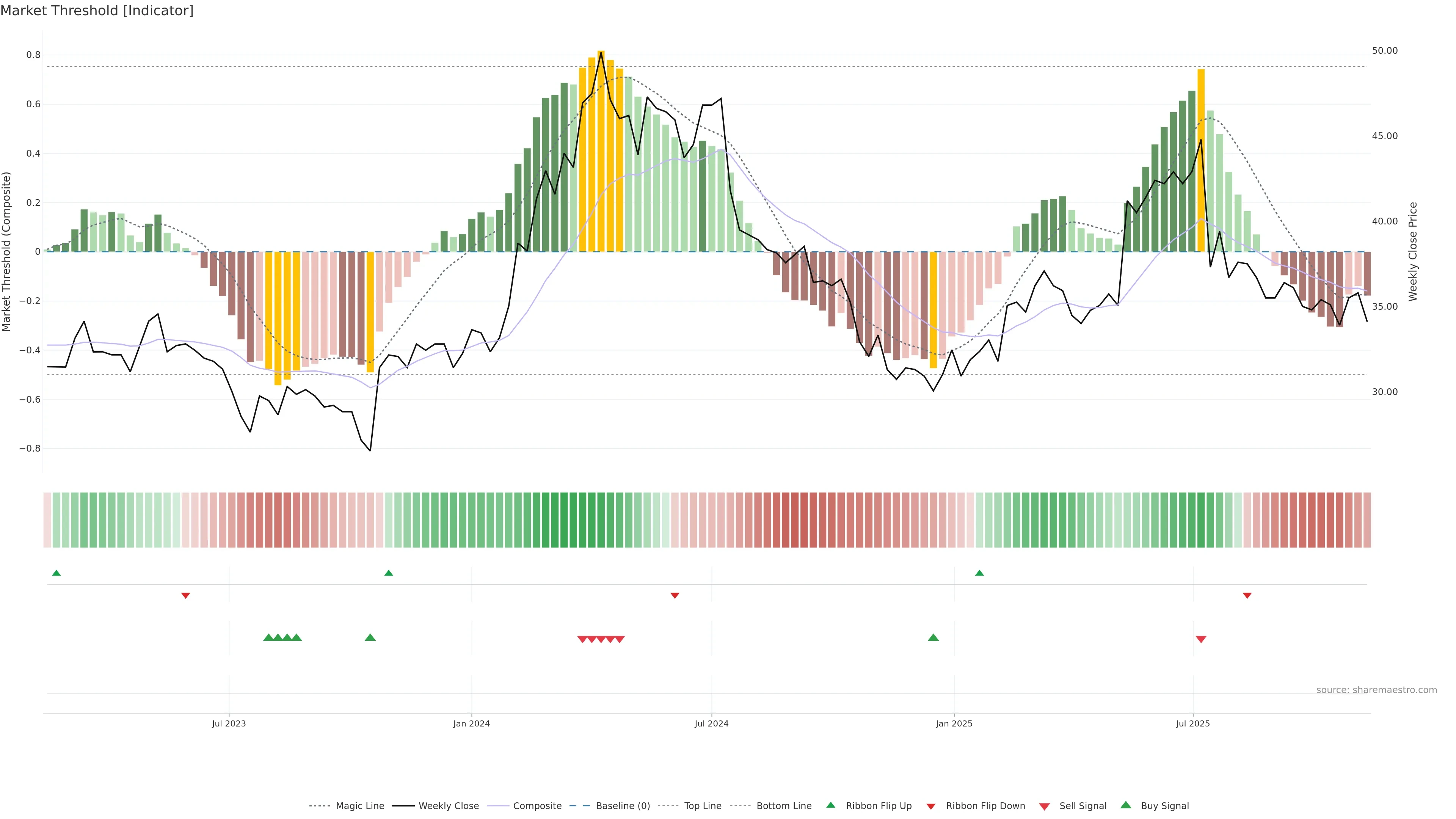Click the rightmost red ribbon flip down marker
Screen dimensions: 1456x819
(1247, 596)
